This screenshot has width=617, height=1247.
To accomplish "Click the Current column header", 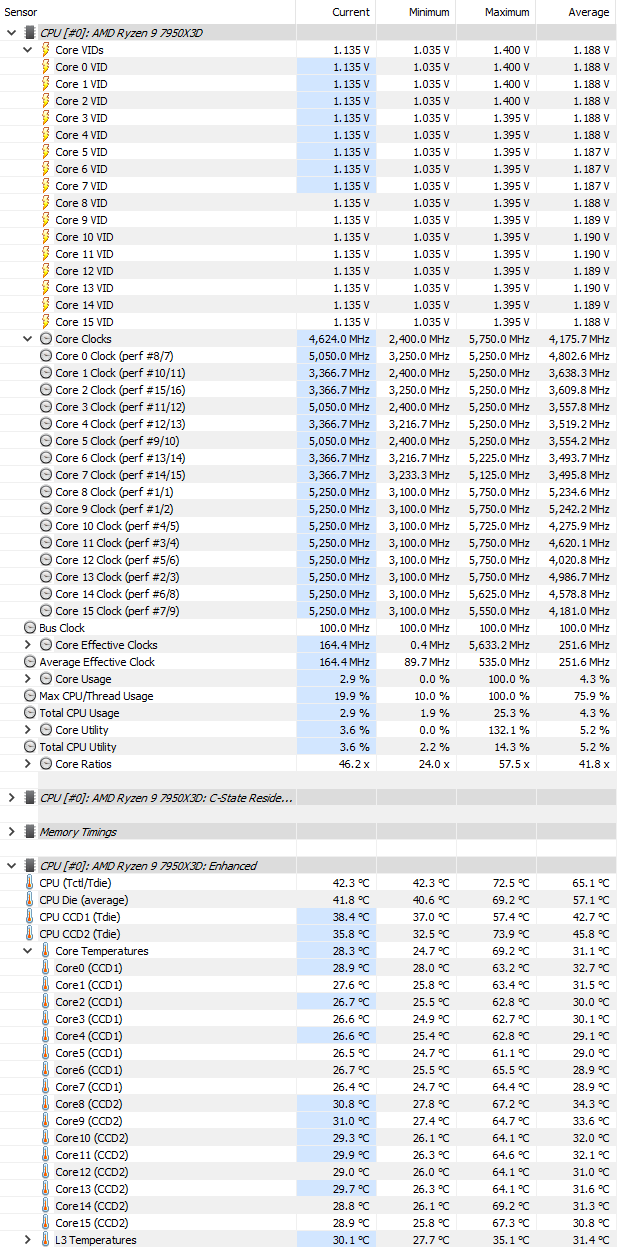I will tap(336, 12).
